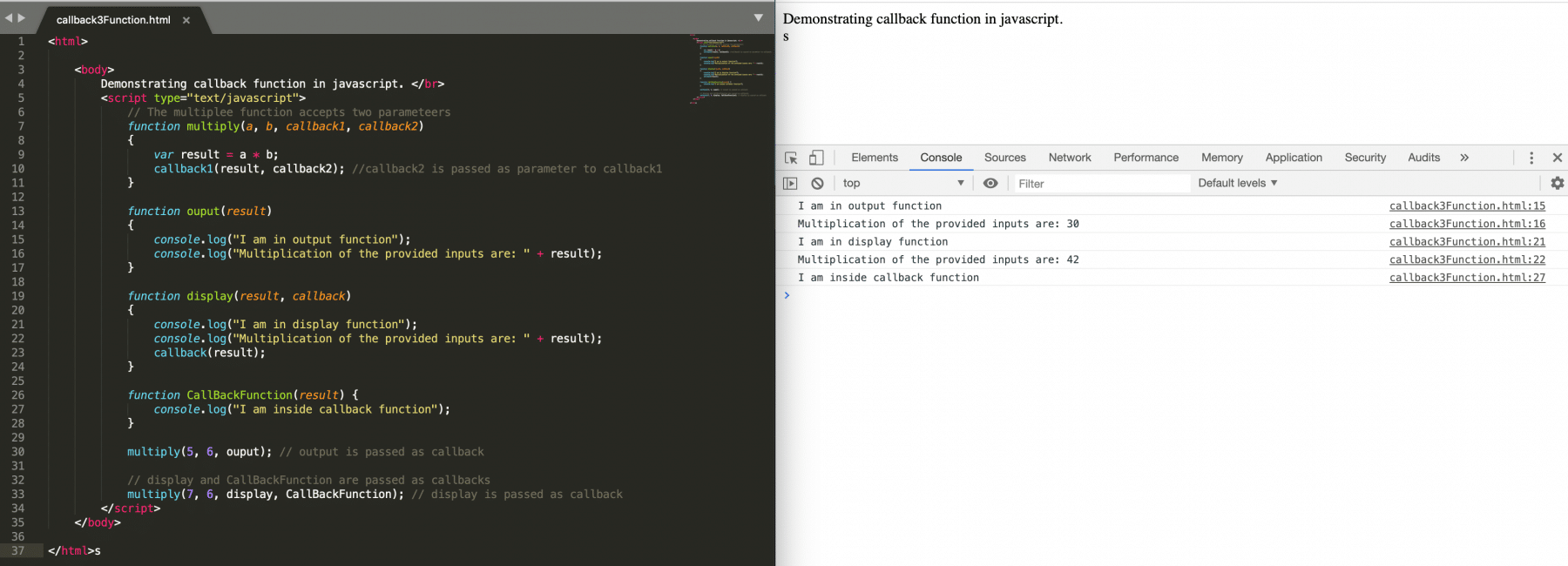Toggle the device toolbar icon
The height and width of the screenshot is (566, 1568).
click(816, 158)
